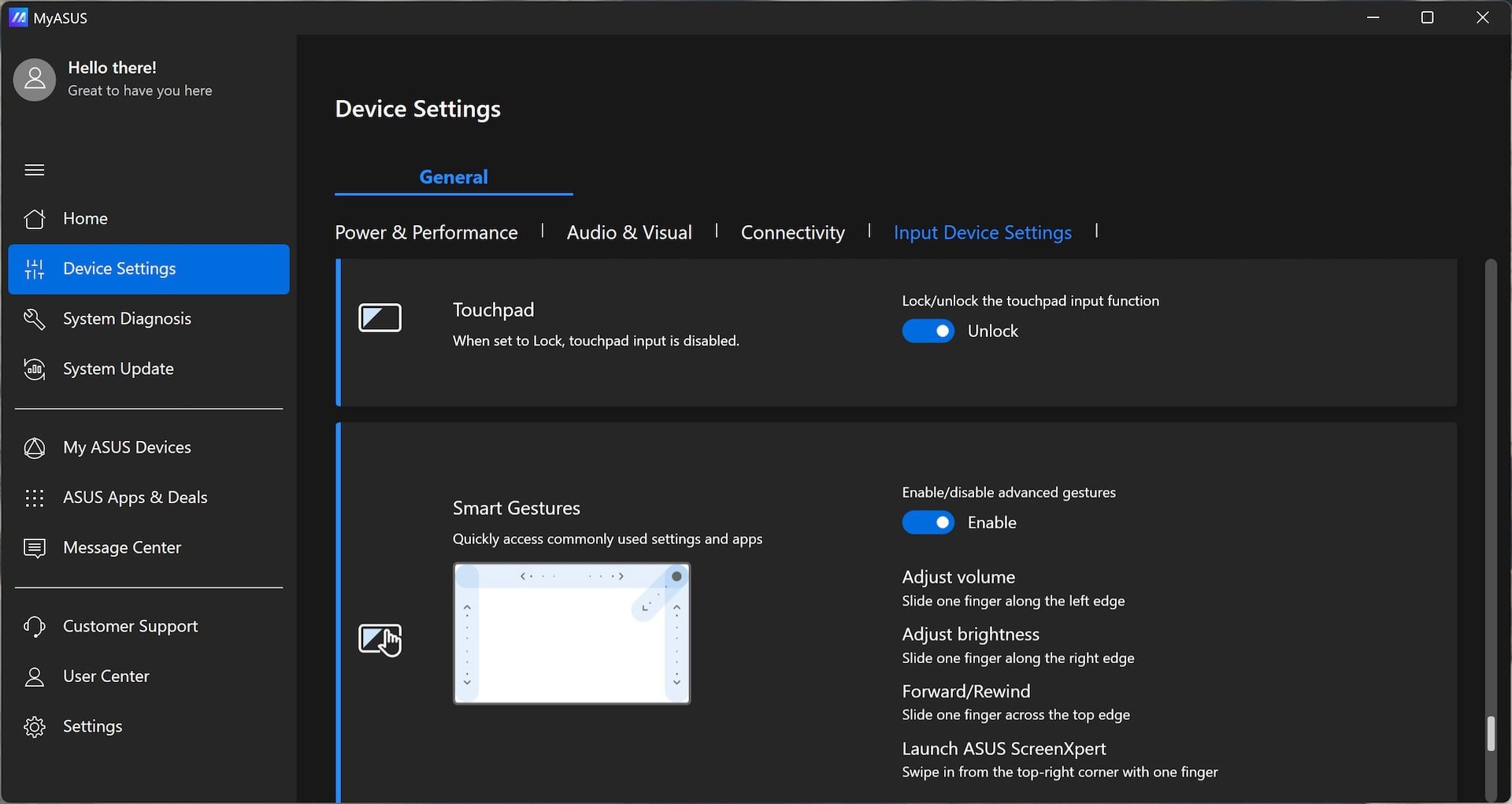This screenshot has height=804, width=1512.
Task: Click the Device Settings sidebar label
Action: (119, 269)
